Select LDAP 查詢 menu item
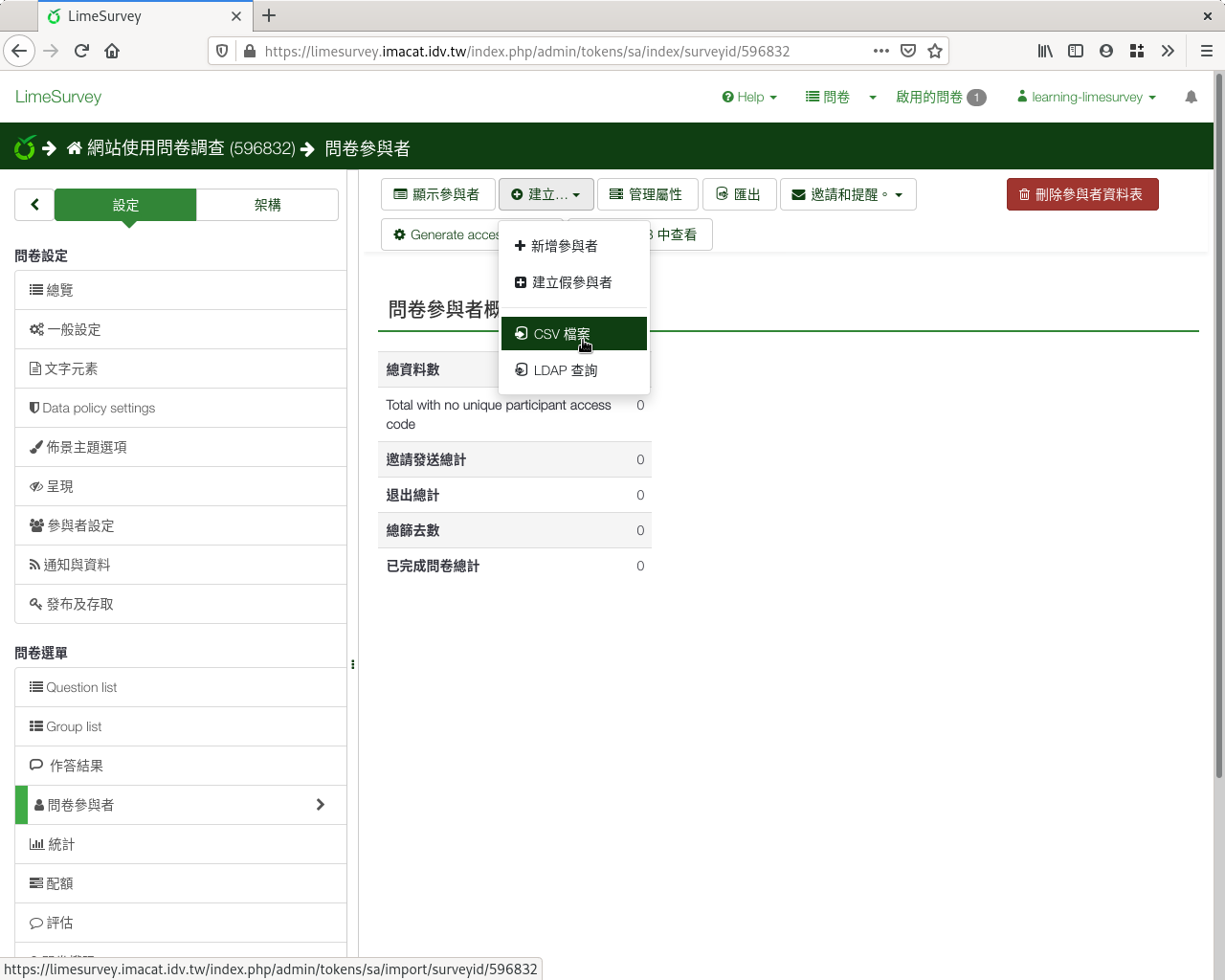 (573, 370)
